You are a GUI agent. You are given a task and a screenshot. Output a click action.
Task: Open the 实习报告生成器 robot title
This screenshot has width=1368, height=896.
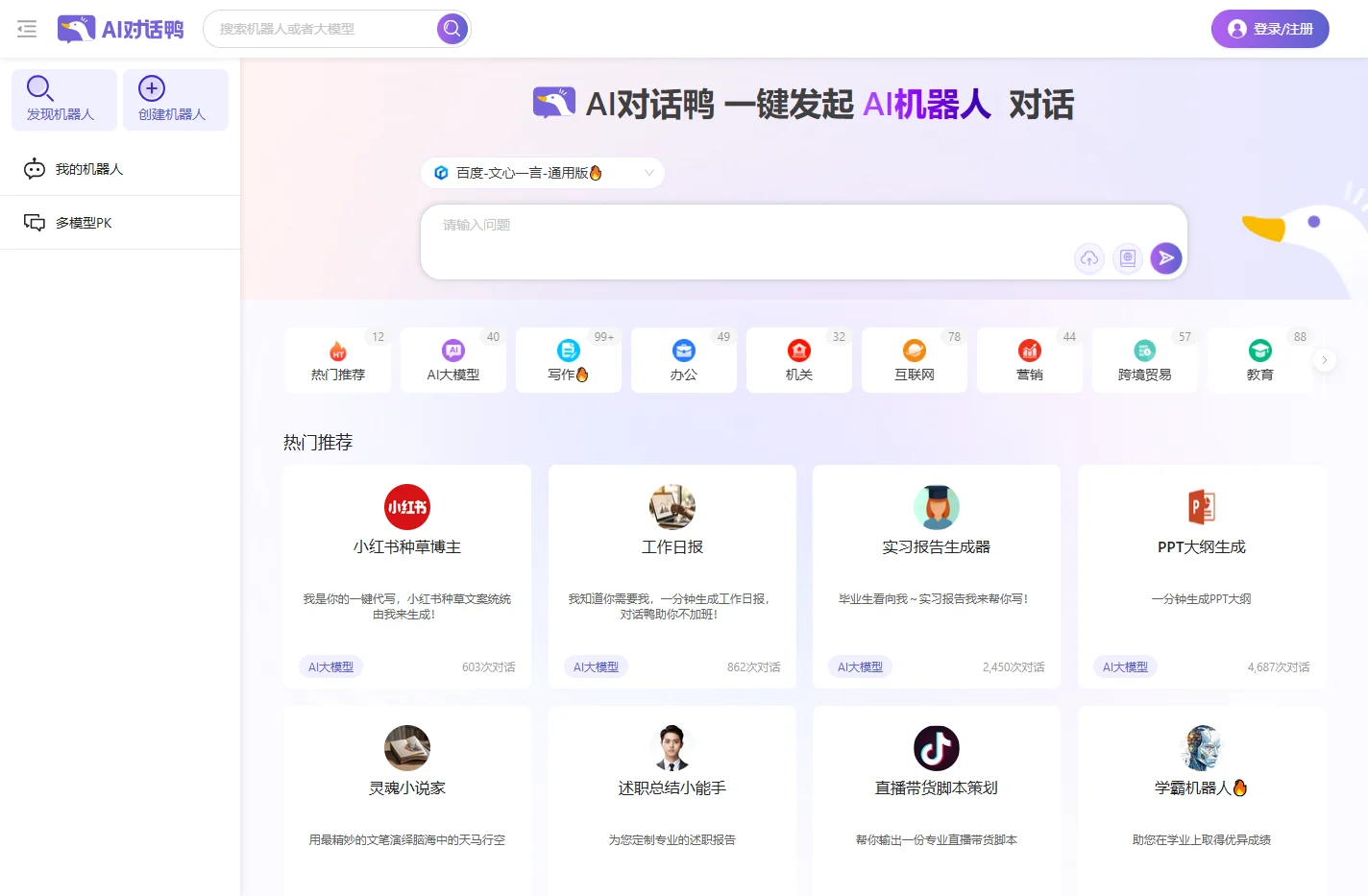937,546
